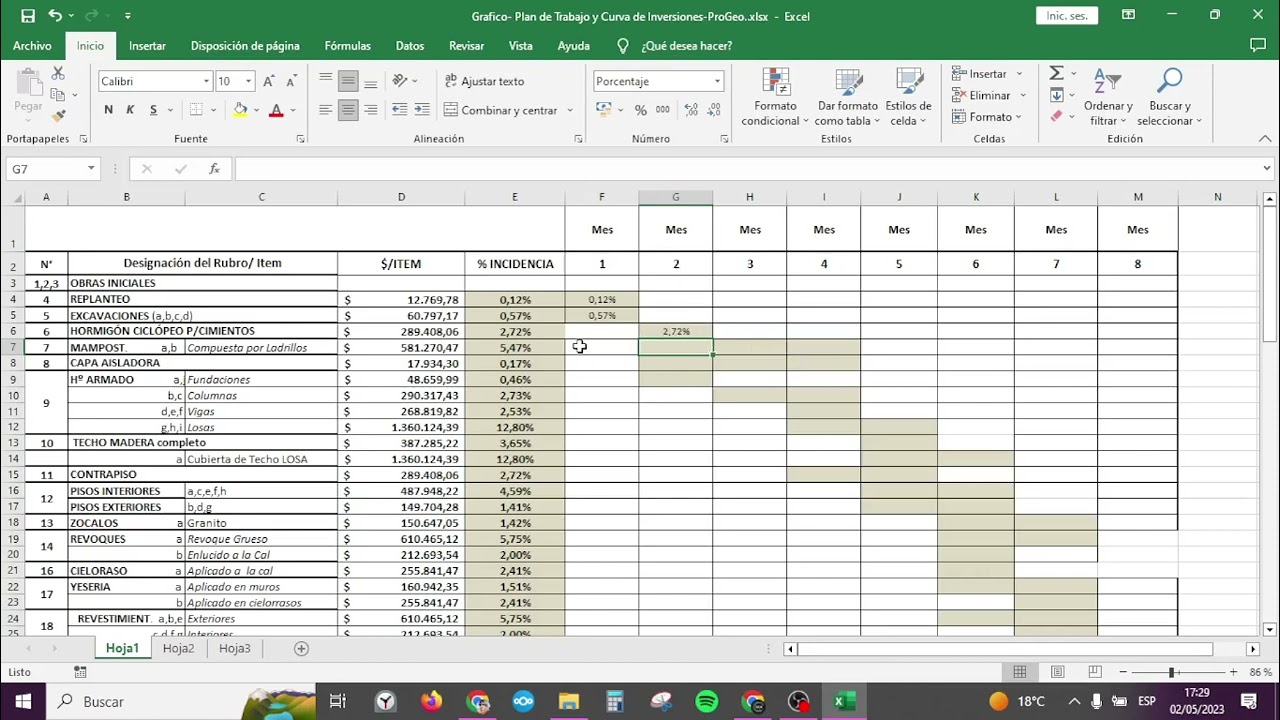Image resolution: width=1280 pixels, height=720 pixels.
Task: Redo the last action
Action: (x=93, y=16)
